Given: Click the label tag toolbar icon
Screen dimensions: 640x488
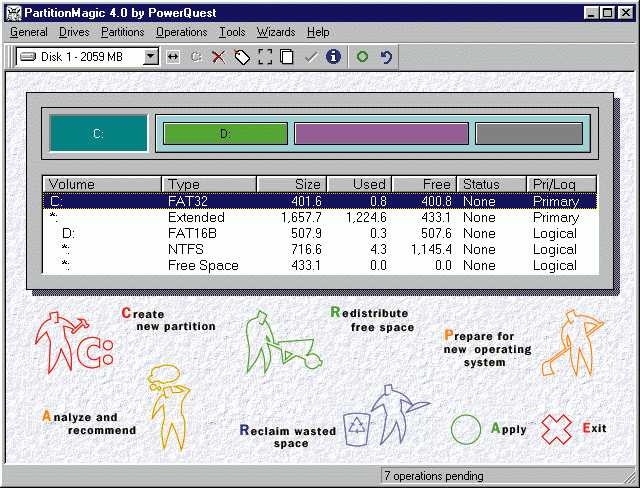Looking at the screenshot, I should pyautogui.click(x=241, y=57).
